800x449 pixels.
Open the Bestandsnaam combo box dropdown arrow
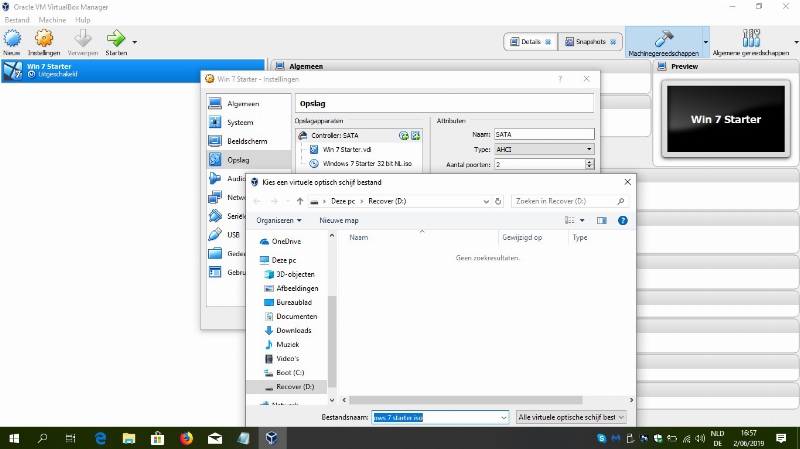click(504, 417)
